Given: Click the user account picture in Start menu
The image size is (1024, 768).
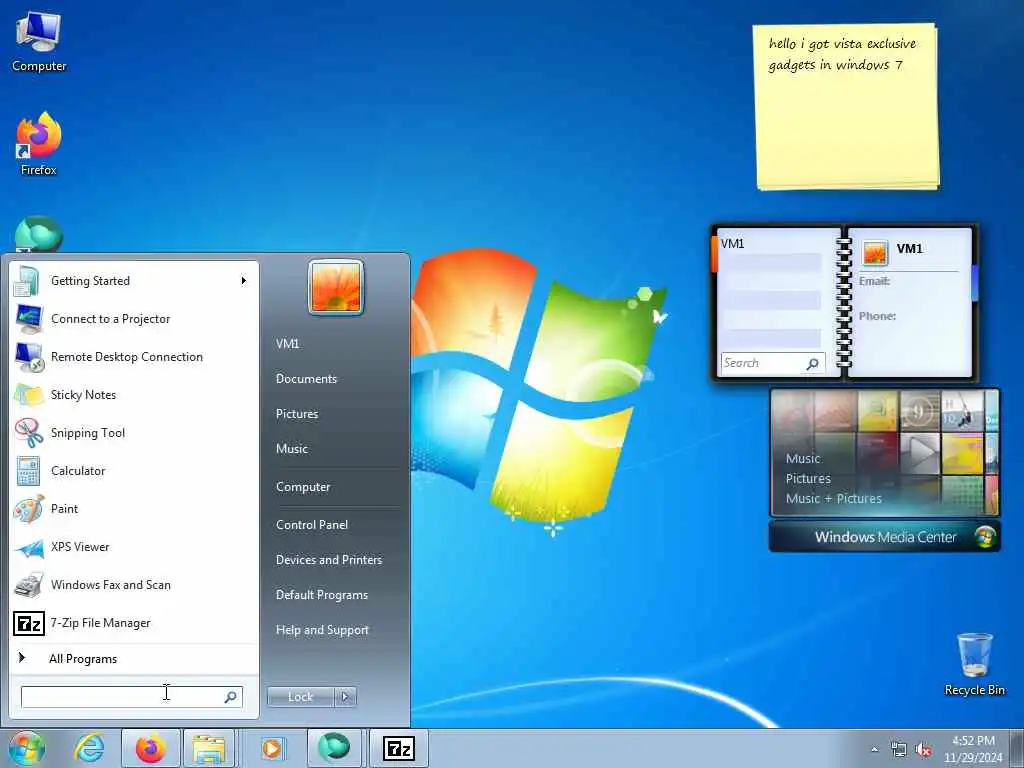Looking at the screenshot, I should pos(336,287).
